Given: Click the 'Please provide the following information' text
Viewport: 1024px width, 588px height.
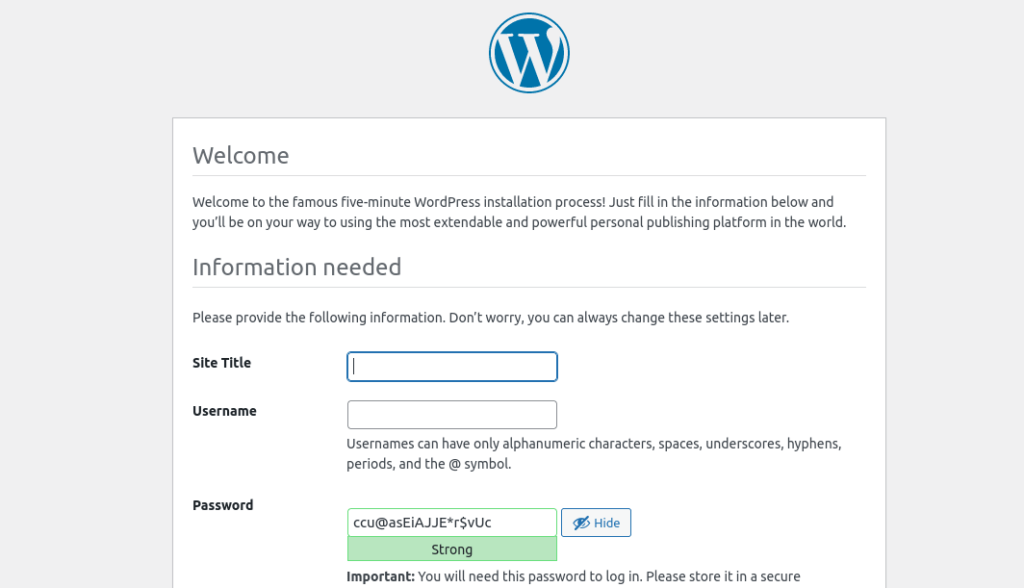Looking at the screenshot, I should pyautogui.click(x=490, y=318).
